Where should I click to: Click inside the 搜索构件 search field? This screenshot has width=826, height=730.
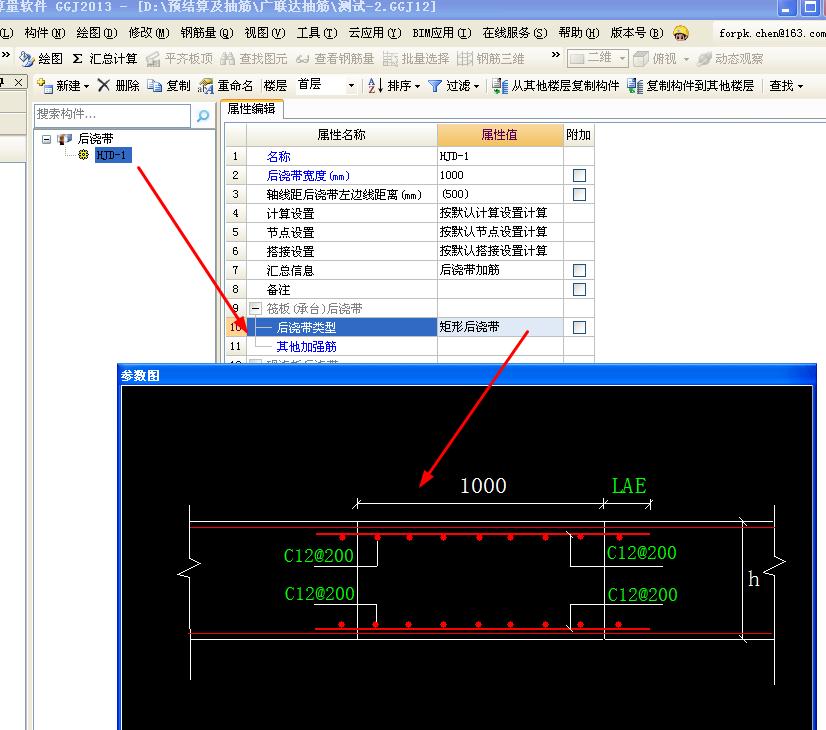[110, 116]
